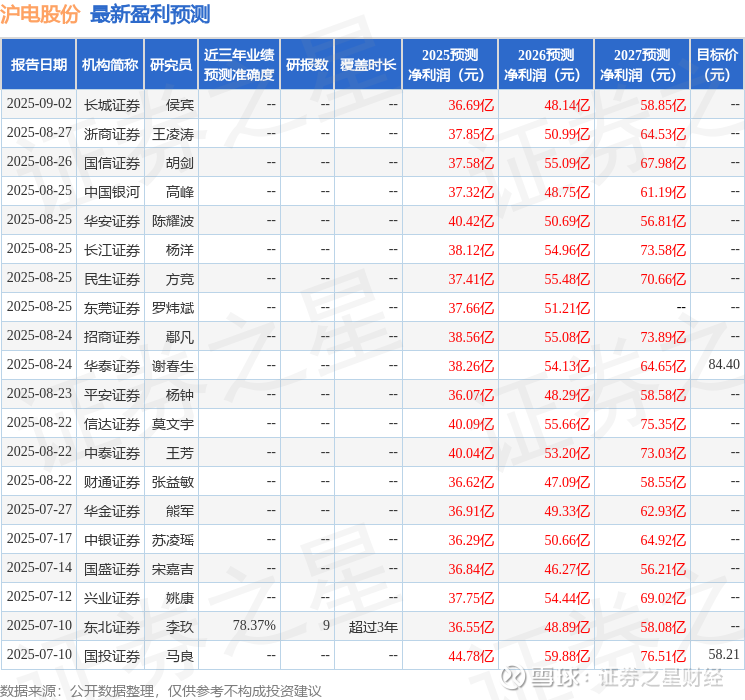Click the 覆盖时长 column header
Screen dimensions: 745x700
point(368,65)
